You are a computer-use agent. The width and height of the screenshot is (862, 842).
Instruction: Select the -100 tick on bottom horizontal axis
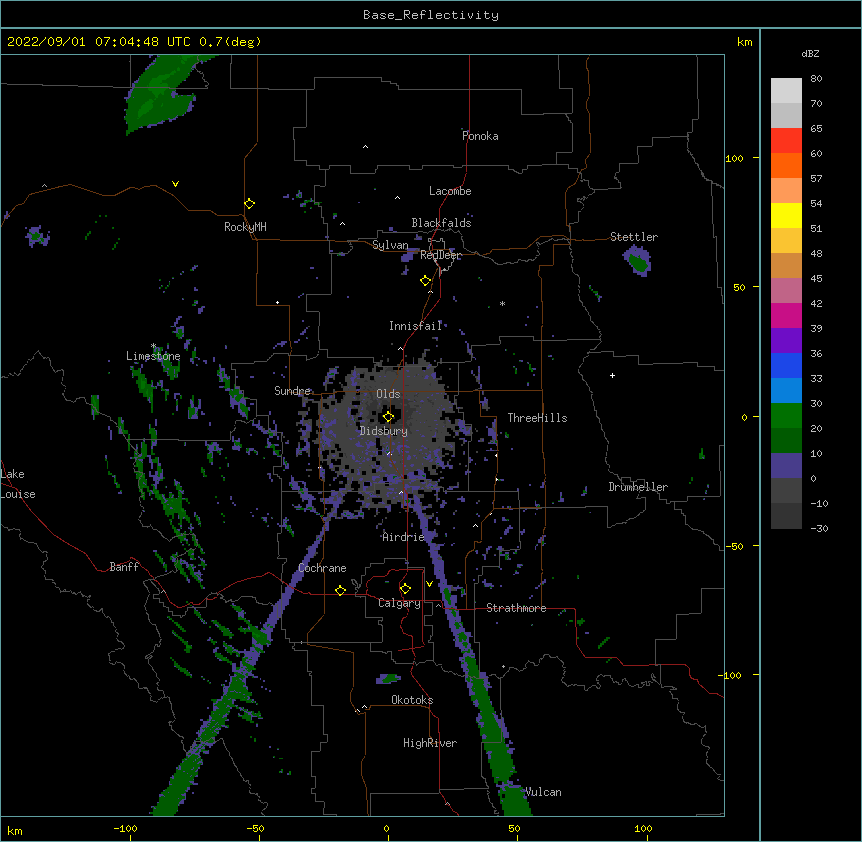[x=125, y=829]
